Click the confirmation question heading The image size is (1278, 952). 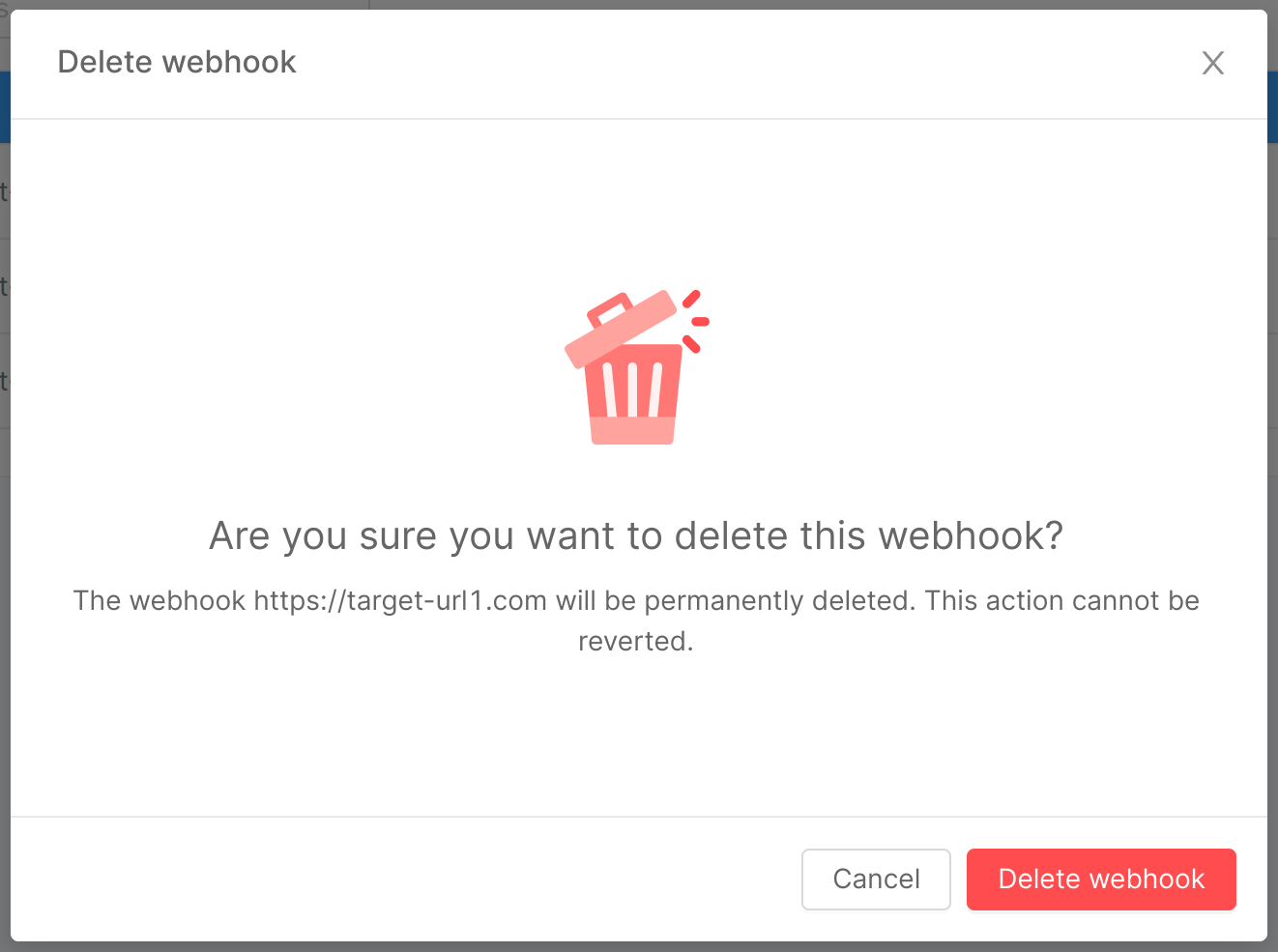pos(635,535)
